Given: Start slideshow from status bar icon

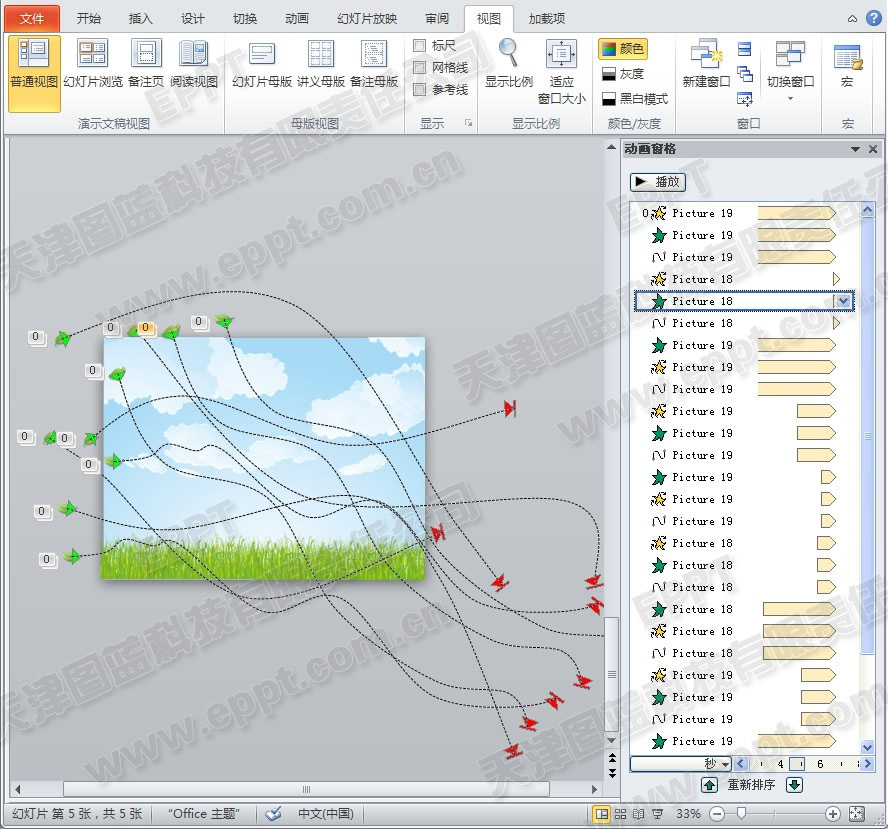Looking at the screenshot, I should coord(658,814).
